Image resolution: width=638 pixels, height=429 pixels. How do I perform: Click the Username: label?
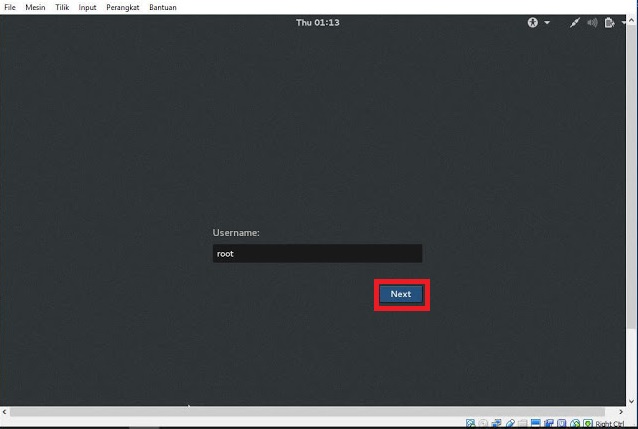[236, 233]
